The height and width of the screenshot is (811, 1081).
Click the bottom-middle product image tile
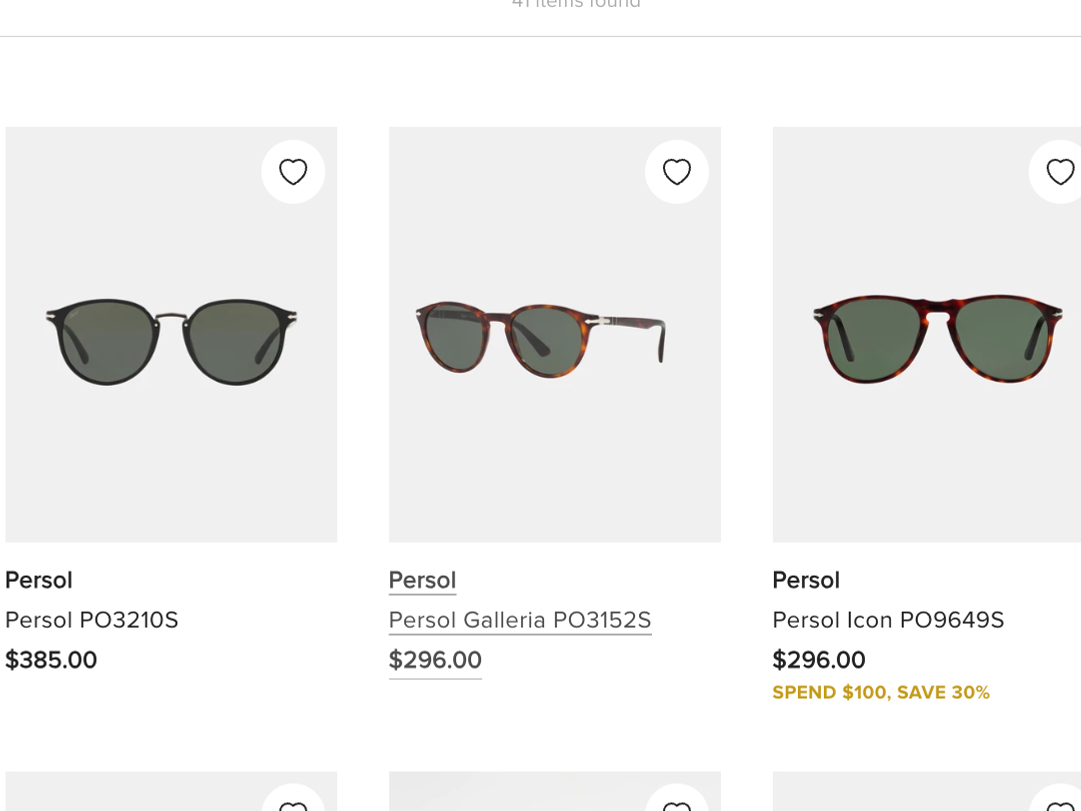(555, 791)
